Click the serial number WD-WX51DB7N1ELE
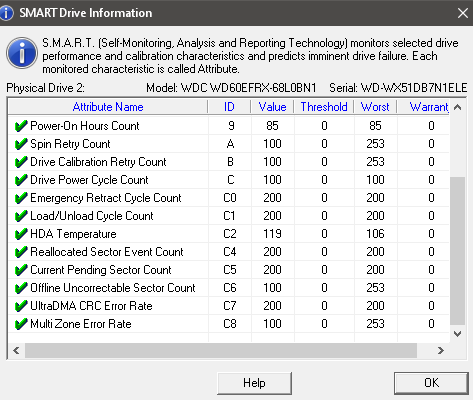Image resolution: width=473 pixels, height=400 pixels. point(414,88)
